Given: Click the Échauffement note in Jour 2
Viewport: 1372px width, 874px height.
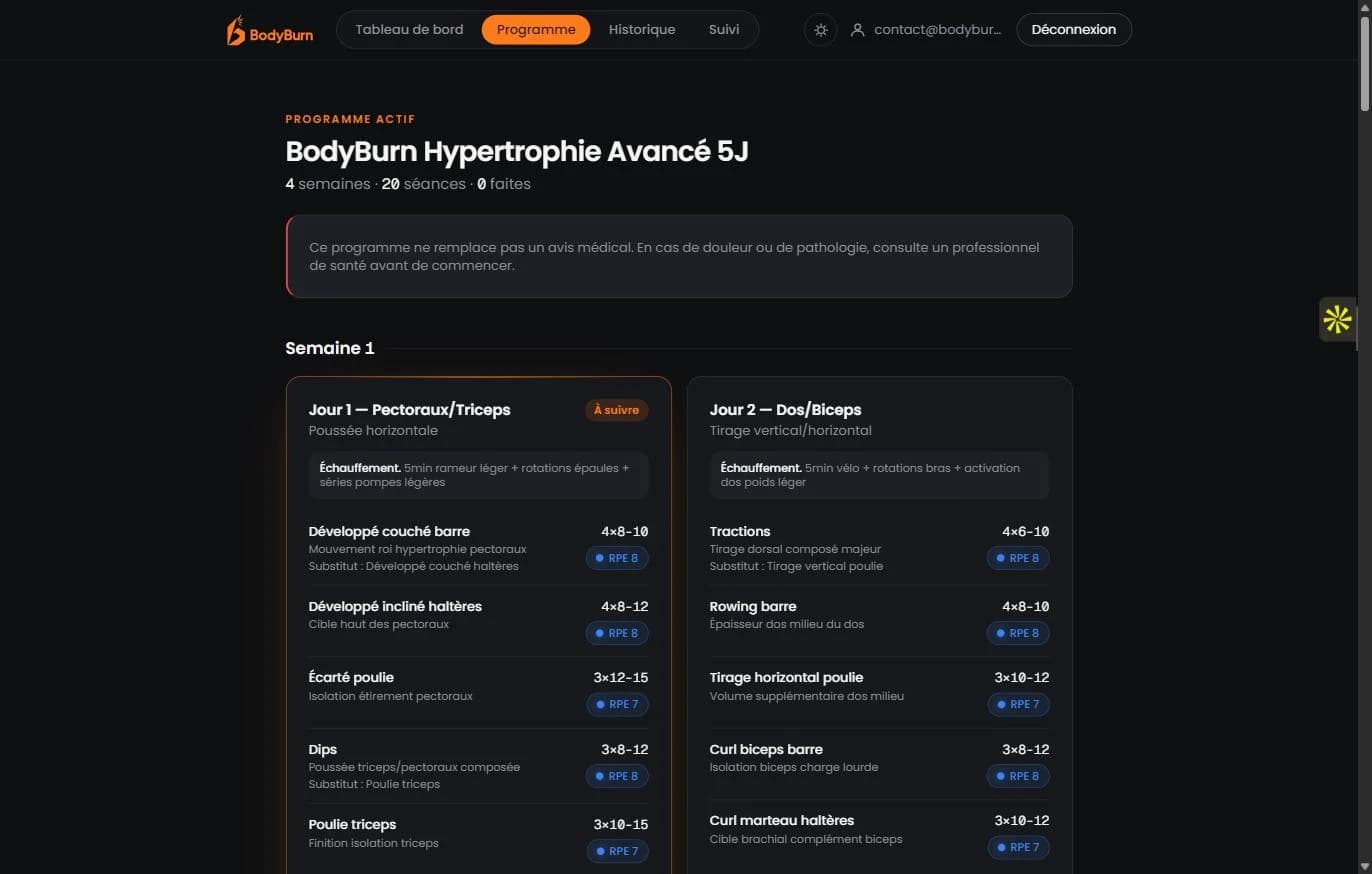Looking at the screenshot, I should click(x=880, y=475).
